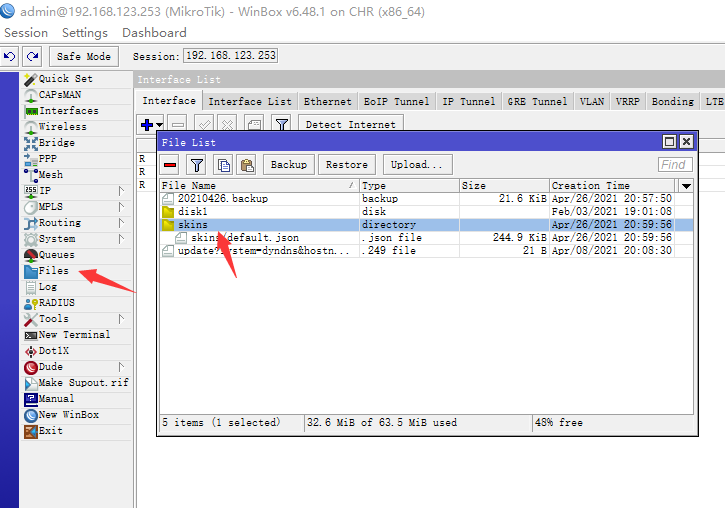The width and height of the screenshot is (725, 508).
Task: Click the paste file icon
Action: pos(247,165)
